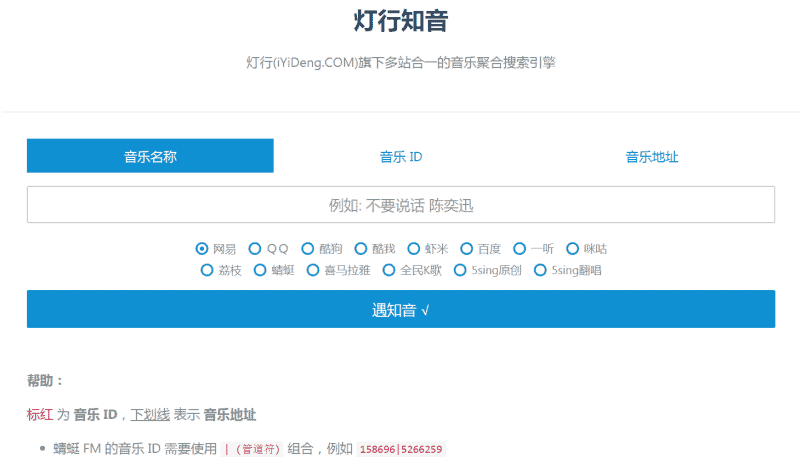Click the 灯行知音 page title
Screen dimensions: 800x460
pyautogui.click(x=400, y=21)
